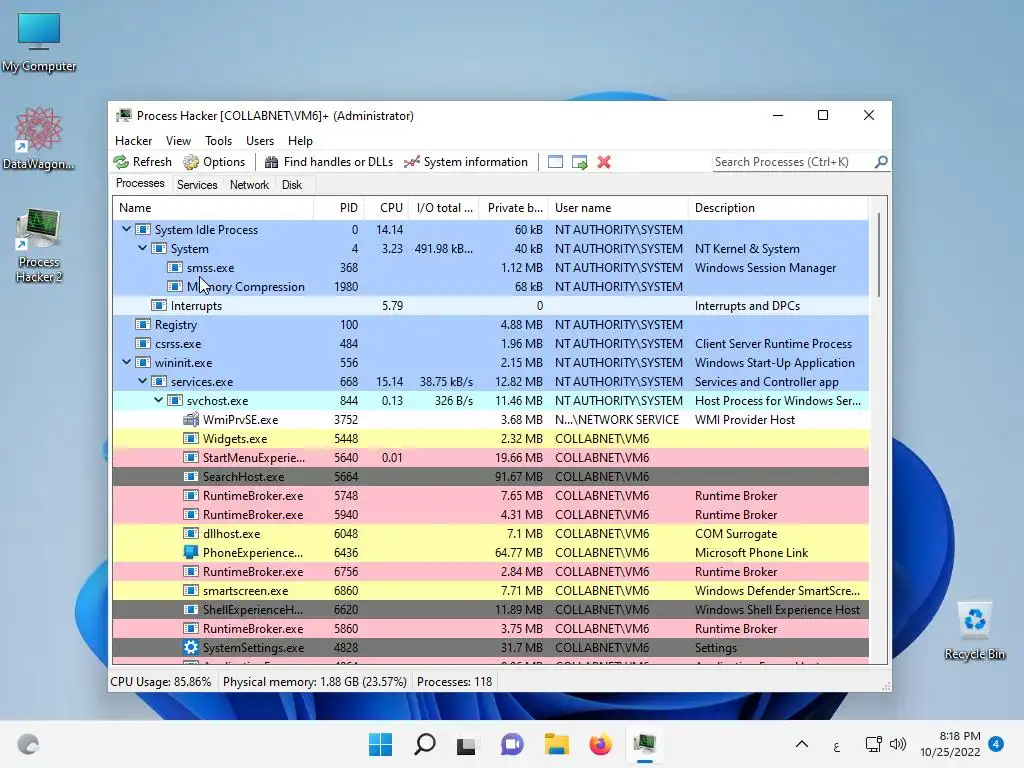
Task: Open the Tools menu
Action: point(218,140)
